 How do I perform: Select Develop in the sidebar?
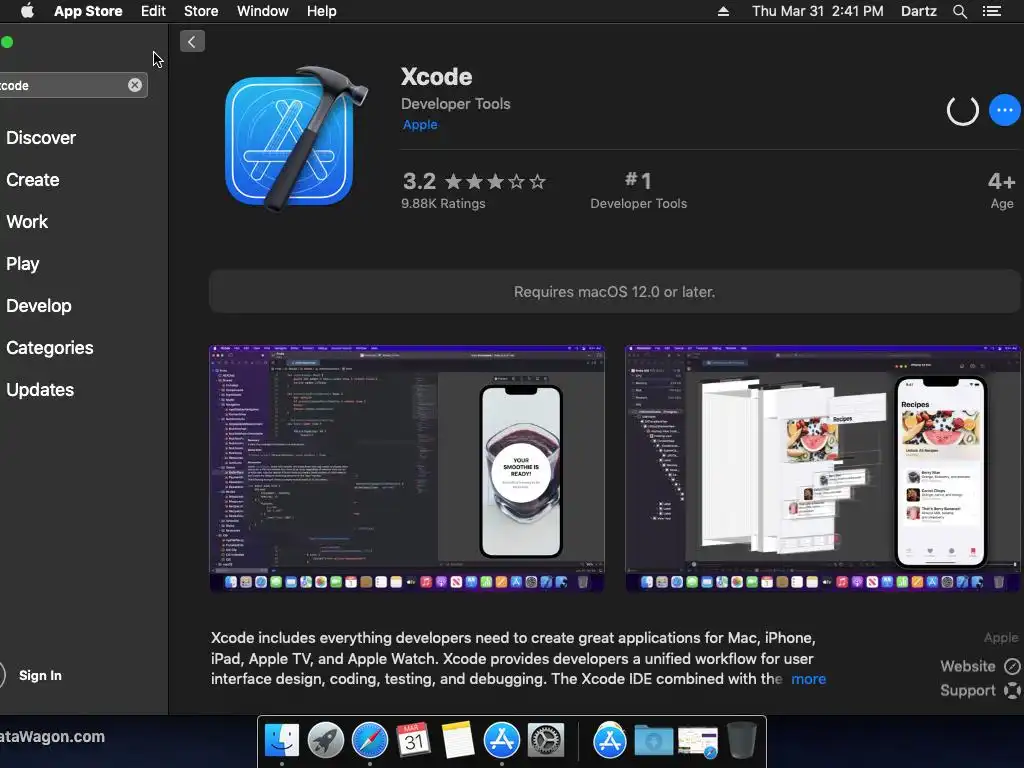(39, 306)
